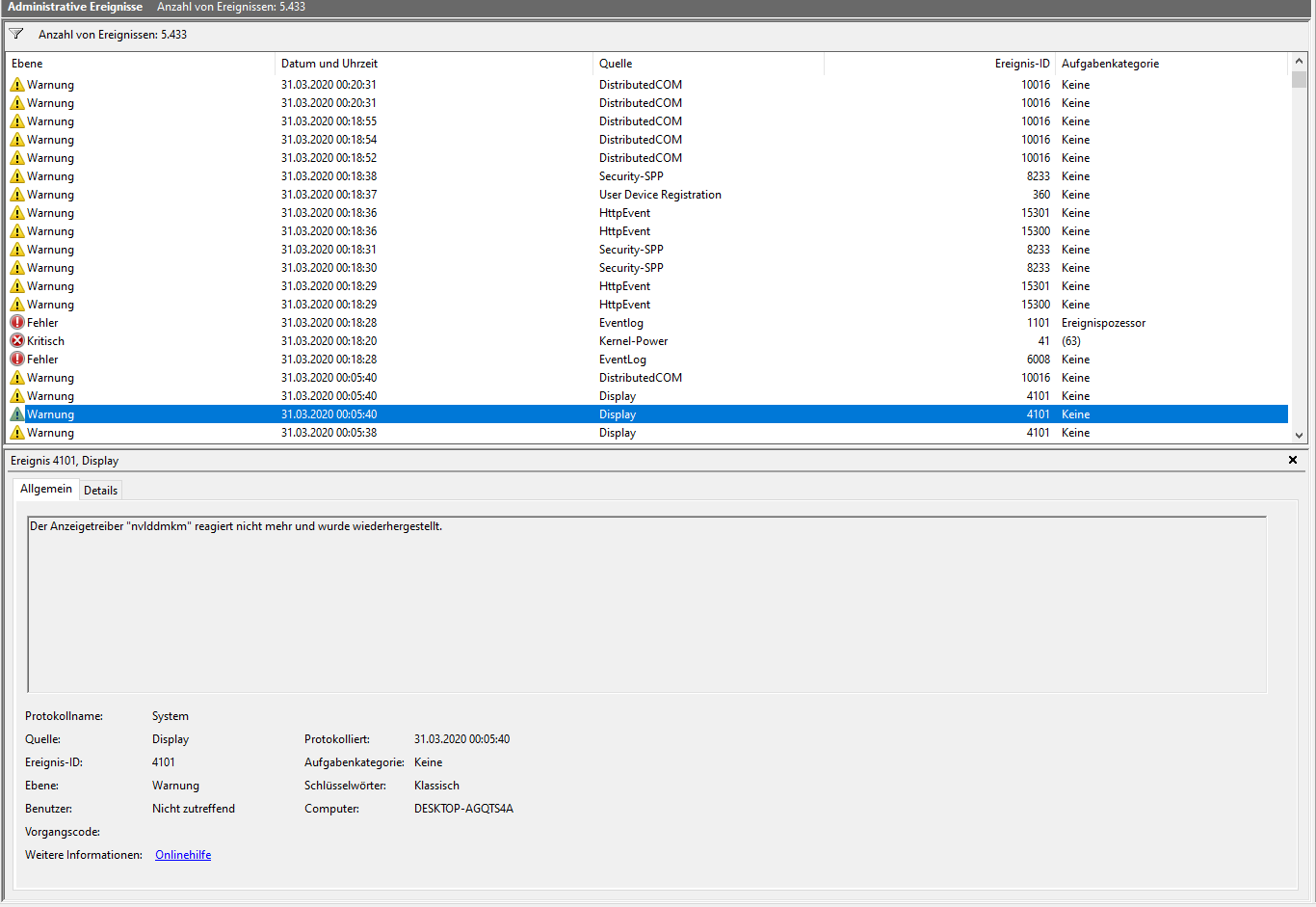The width and height of the screenshot is (1316, 907).
Task: Sort events by the Quelle column header
Action: [708, 64]
